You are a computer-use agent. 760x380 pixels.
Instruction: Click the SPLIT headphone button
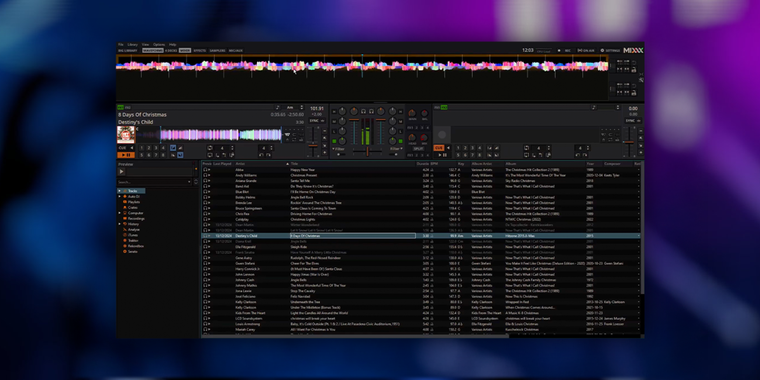coord(418,149)
